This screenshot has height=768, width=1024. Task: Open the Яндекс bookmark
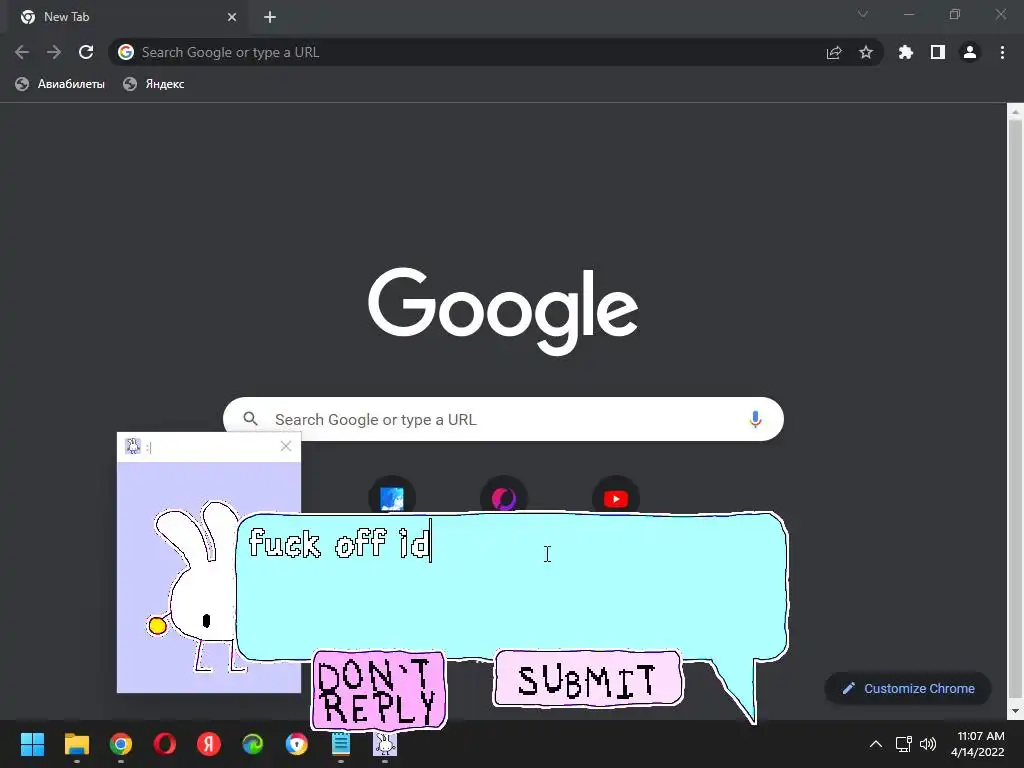pyautogui.click(x=154, y=84)
